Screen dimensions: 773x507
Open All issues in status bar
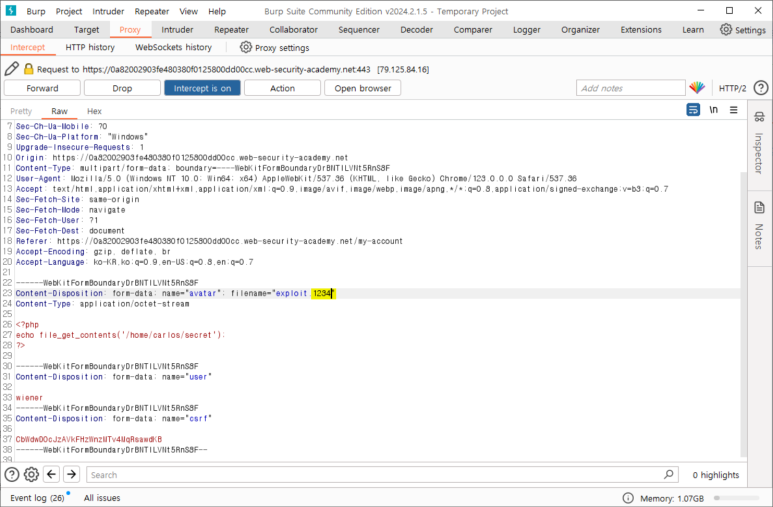coord(102,498)
